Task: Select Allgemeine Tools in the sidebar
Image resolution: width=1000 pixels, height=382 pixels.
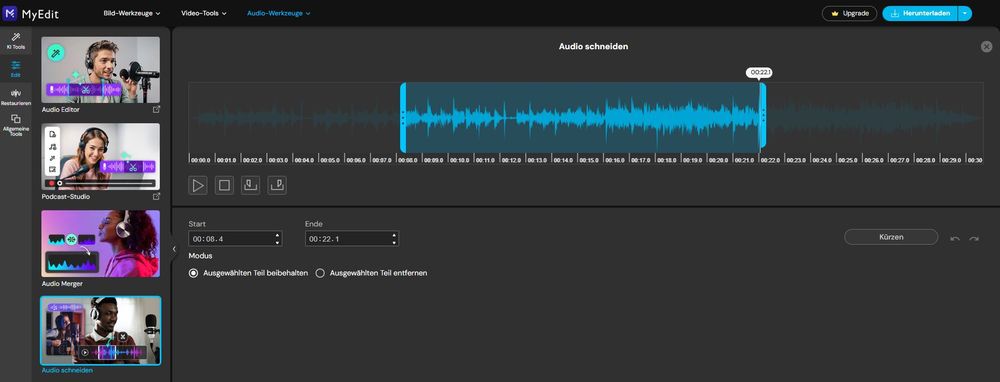Action: pos(16,126)
